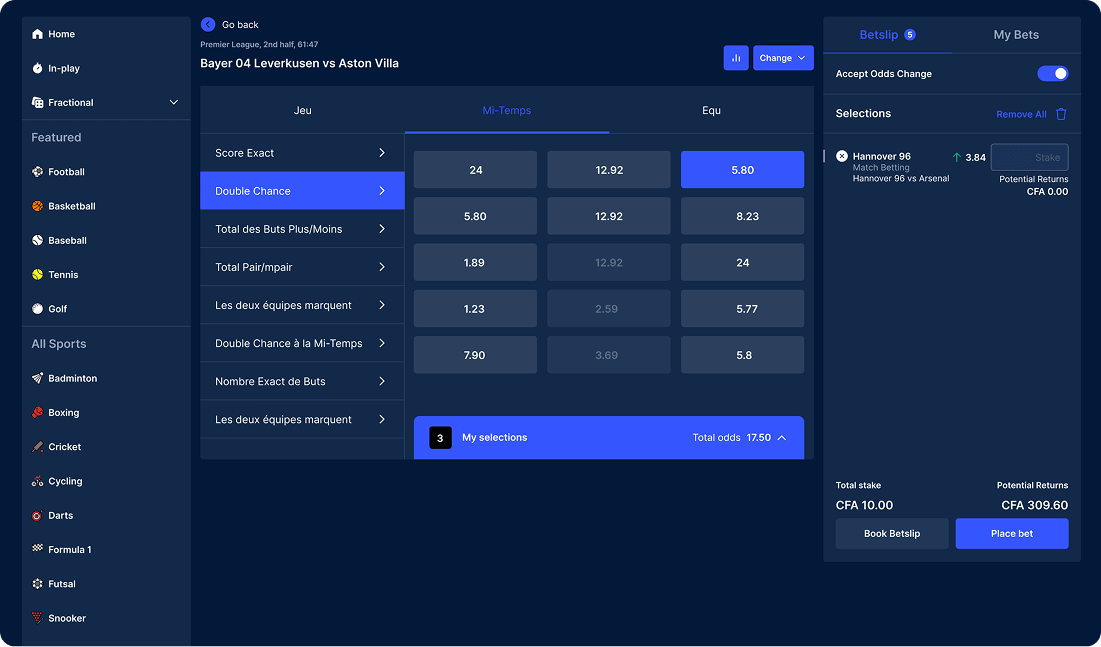Click the trash icon beside Remove All

1061,114
